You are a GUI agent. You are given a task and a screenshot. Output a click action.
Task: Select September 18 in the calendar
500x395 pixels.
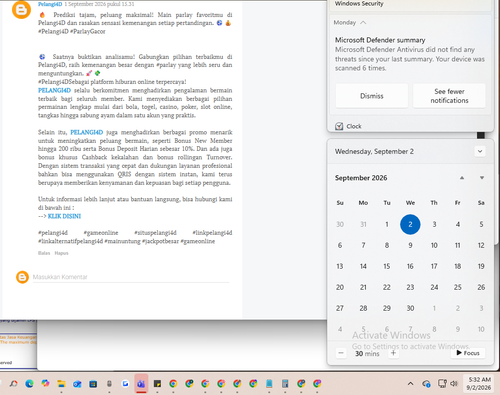(458, 266)
